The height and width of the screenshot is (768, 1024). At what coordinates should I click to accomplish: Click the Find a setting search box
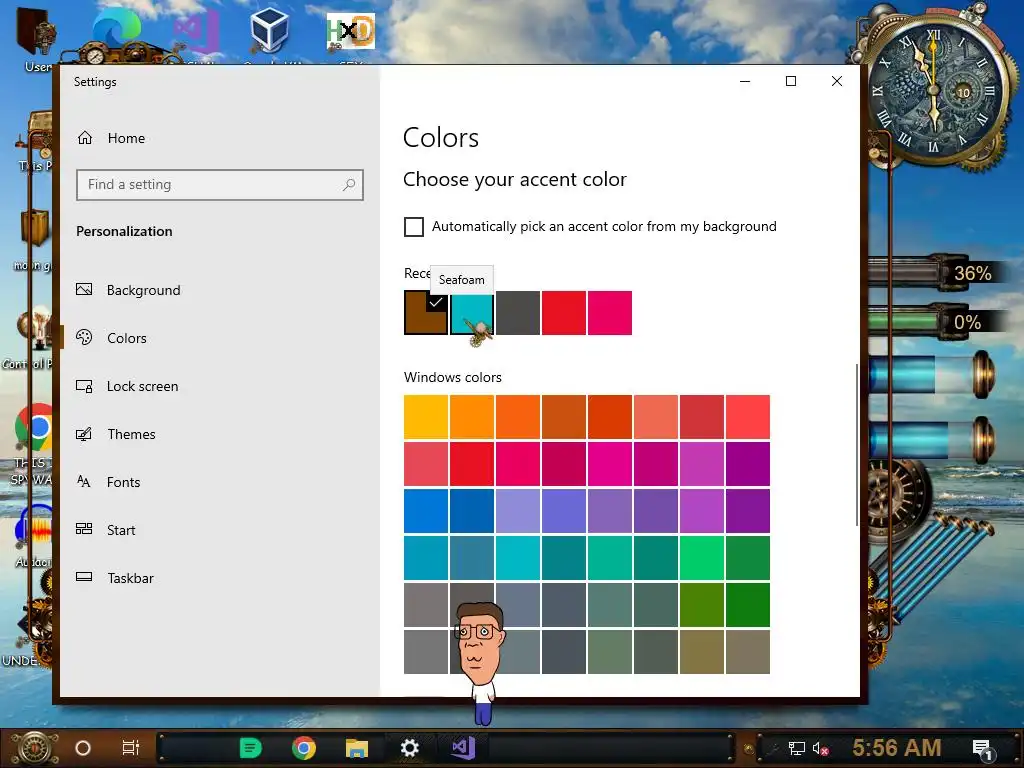coord(219,185)
